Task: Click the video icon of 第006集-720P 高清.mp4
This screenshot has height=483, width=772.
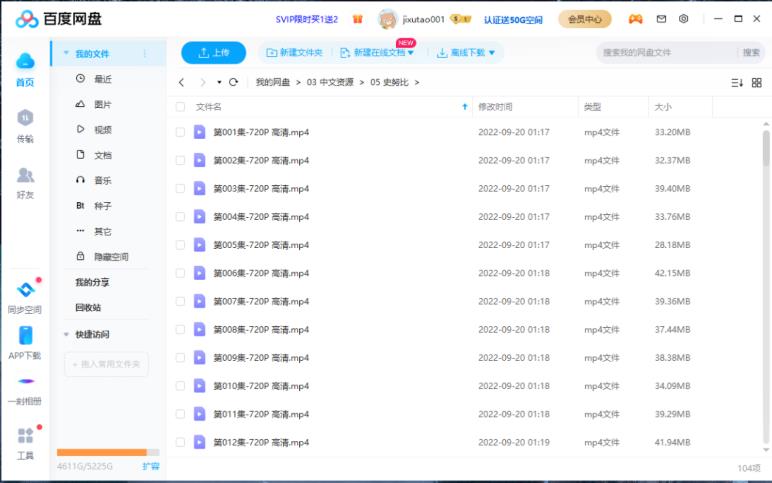Action: (x=199, y=273)
